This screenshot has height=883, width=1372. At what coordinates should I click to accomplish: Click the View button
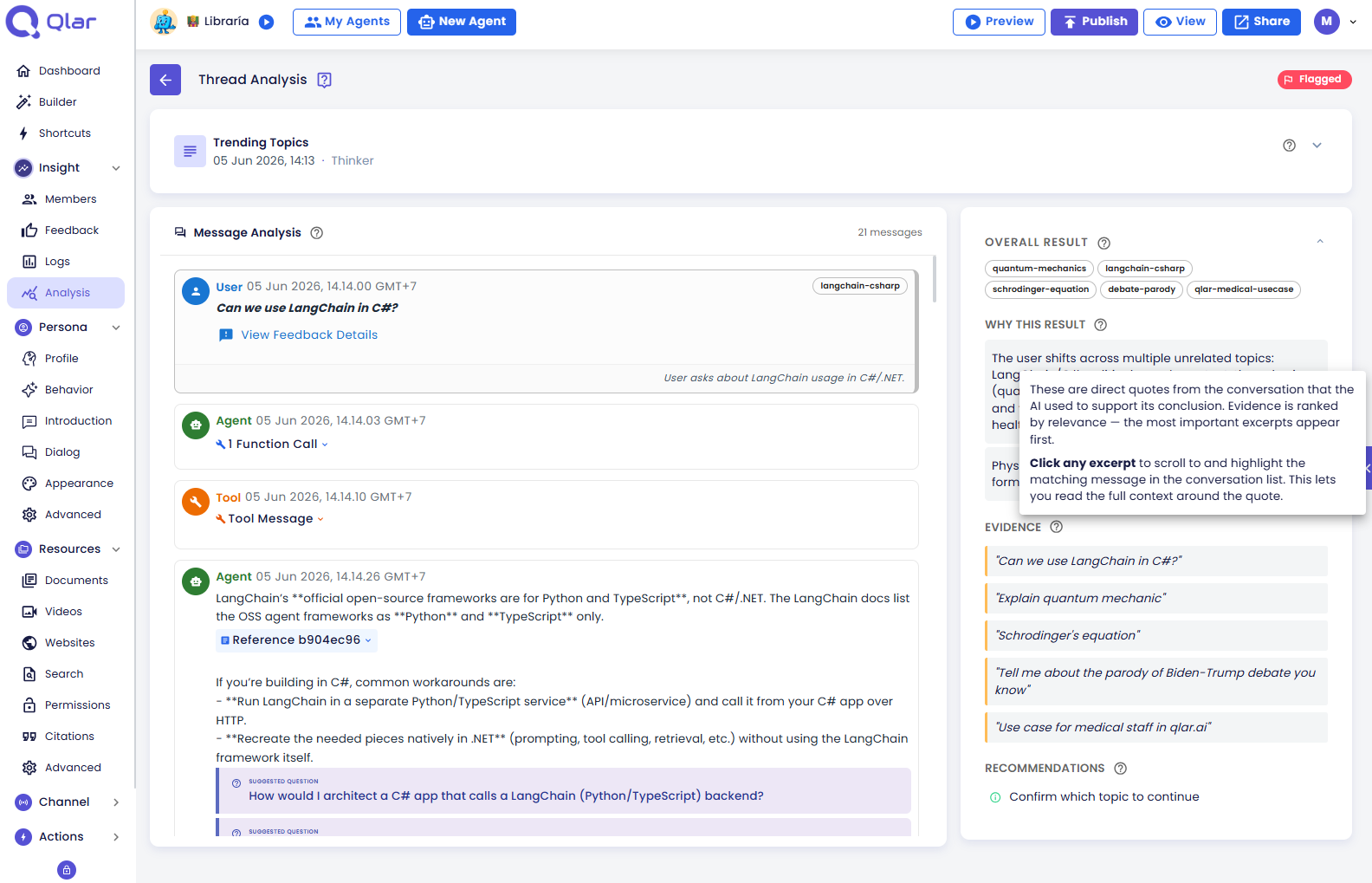[1180, 22]
